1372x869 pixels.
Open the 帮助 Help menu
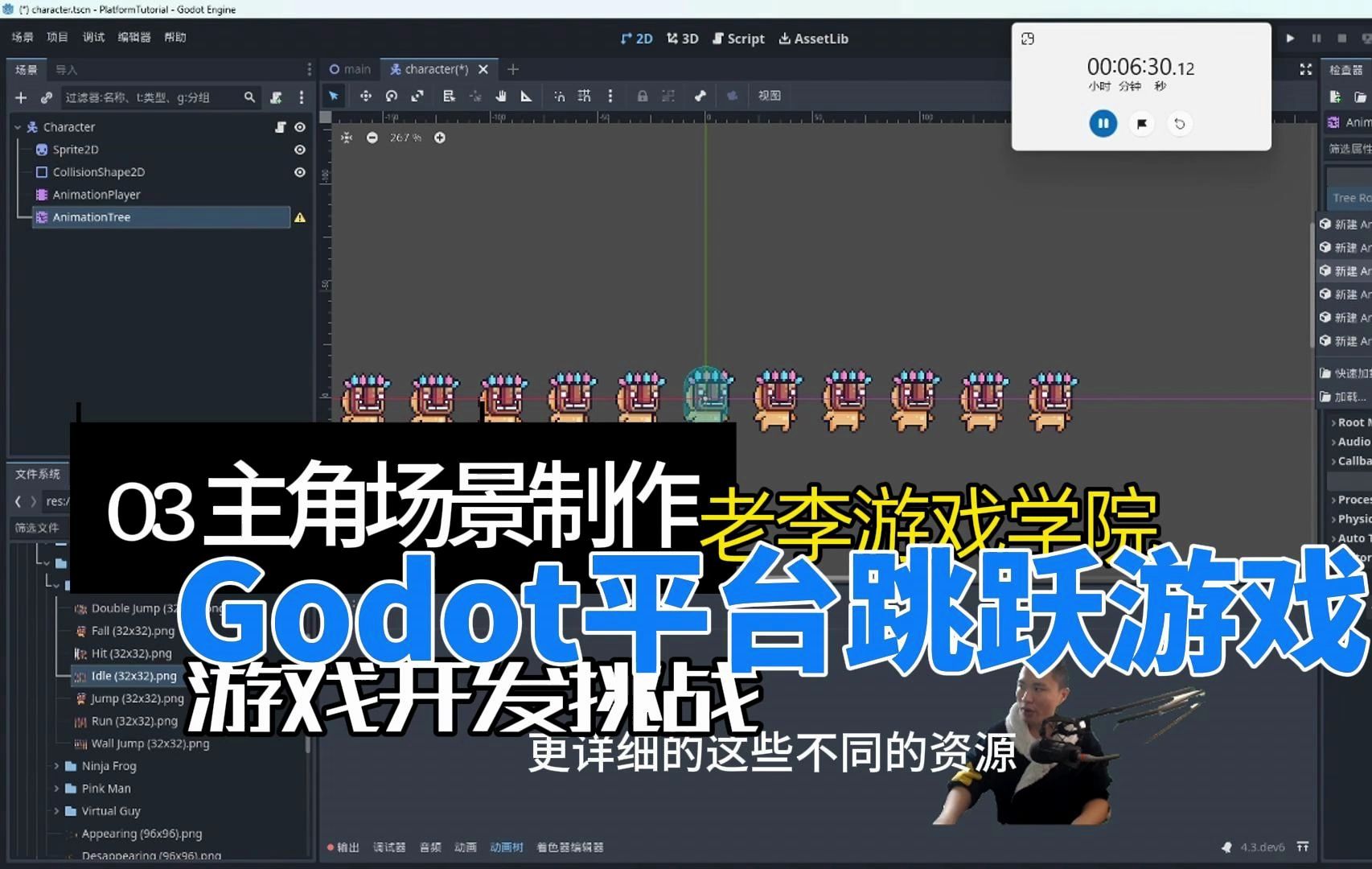(175, 37)
